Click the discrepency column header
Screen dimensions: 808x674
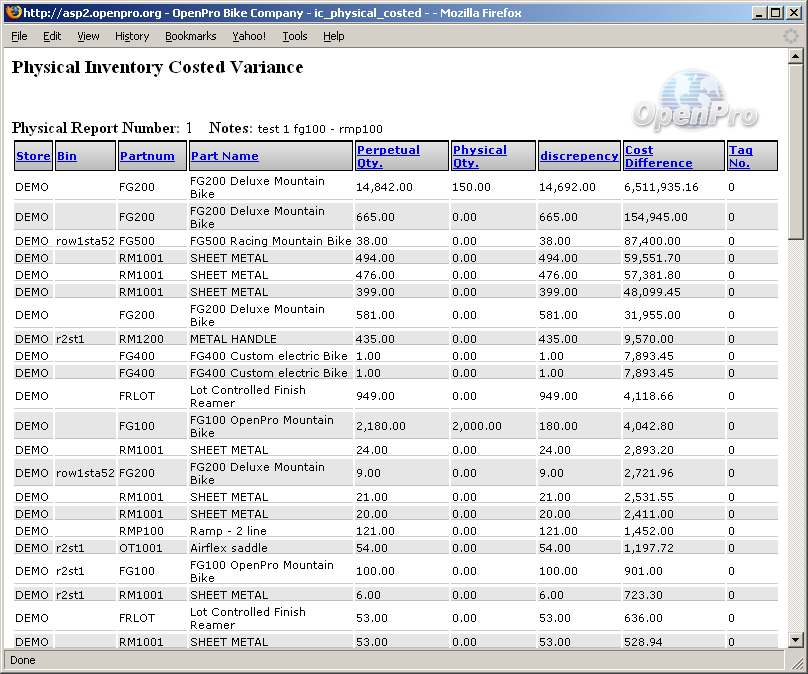click(579, 156)
